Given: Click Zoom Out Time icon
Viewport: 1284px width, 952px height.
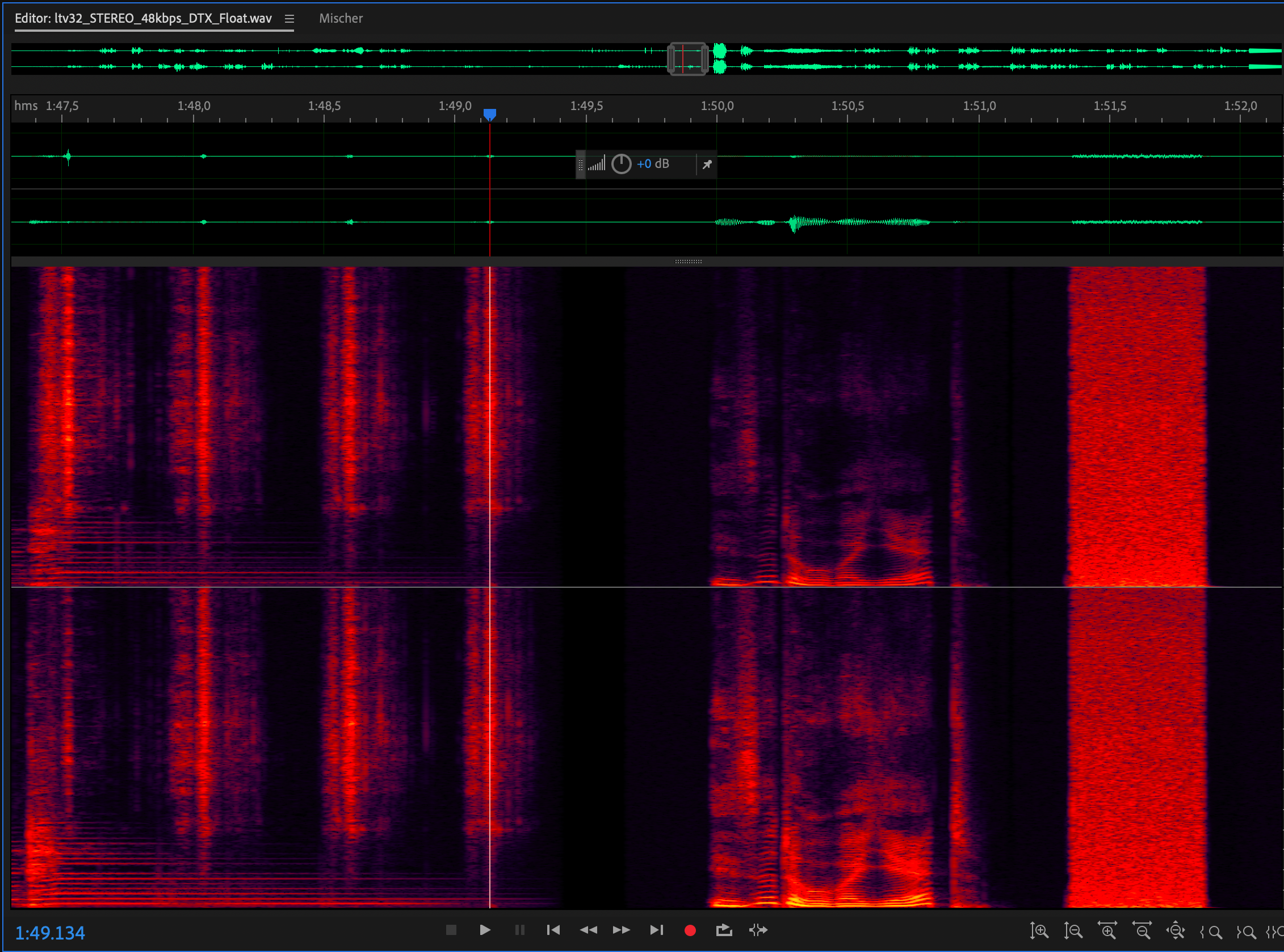Looking at the screenshot, I should pyautogui.click(x=1142, y=930).
